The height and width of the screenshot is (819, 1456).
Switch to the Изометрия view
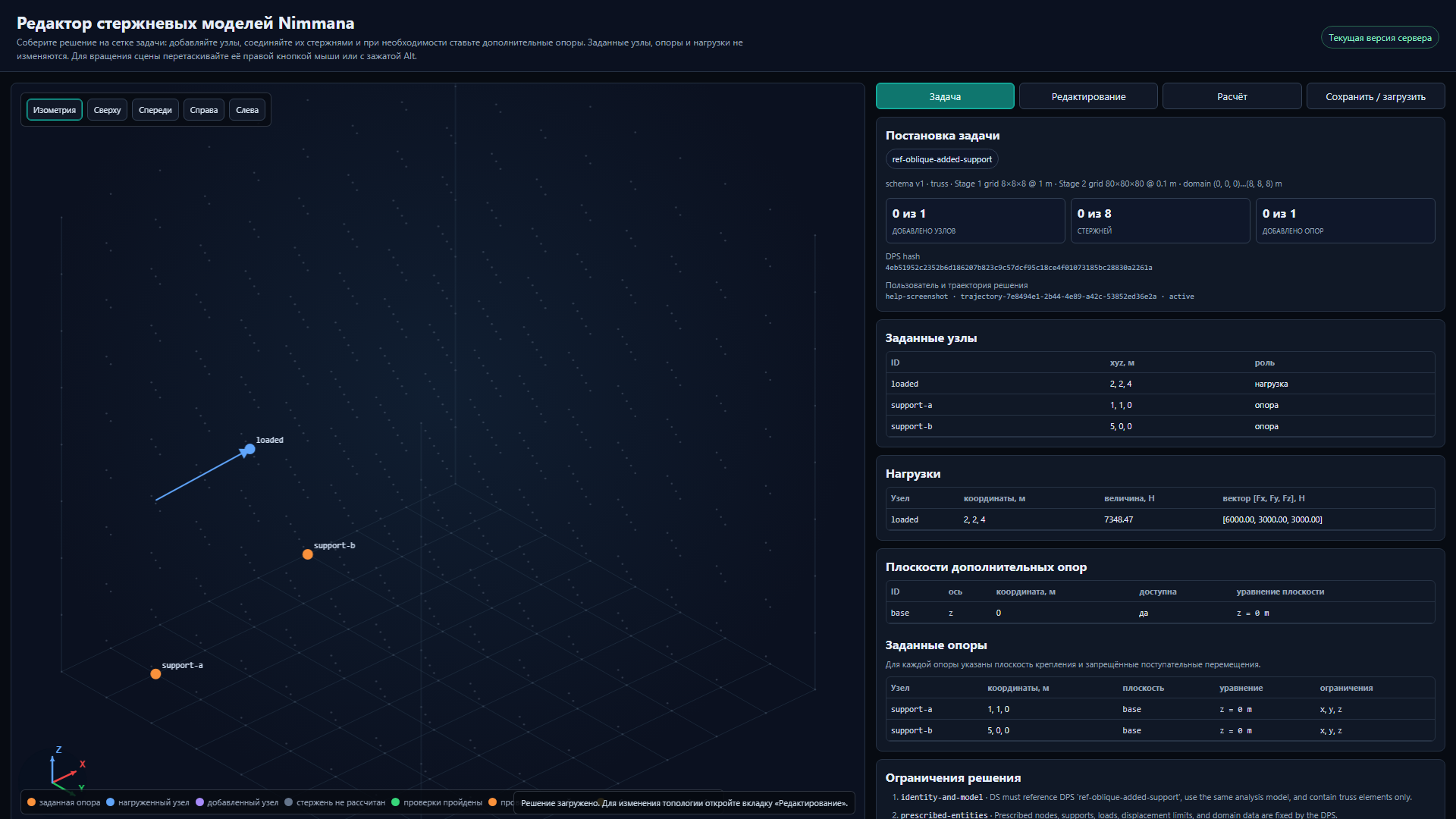click(x=55, y=110)
